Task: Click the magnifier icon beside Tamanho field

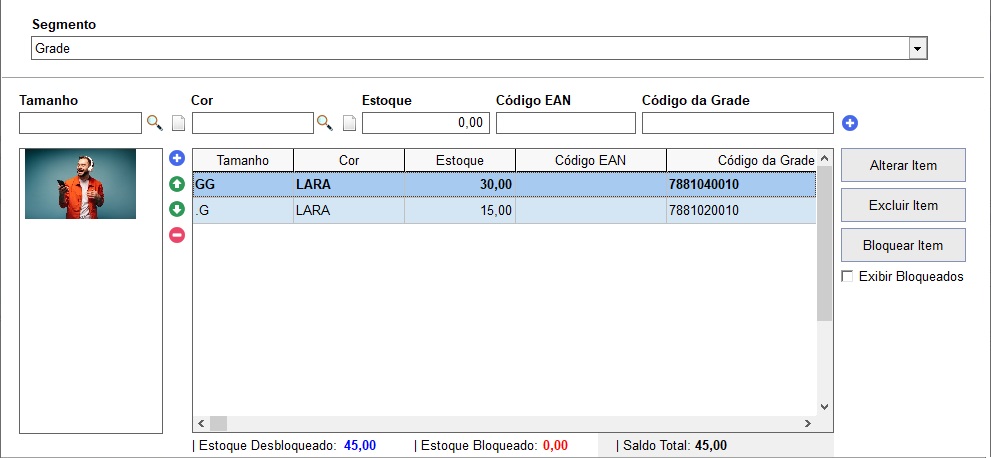Action: click(154, 123)
